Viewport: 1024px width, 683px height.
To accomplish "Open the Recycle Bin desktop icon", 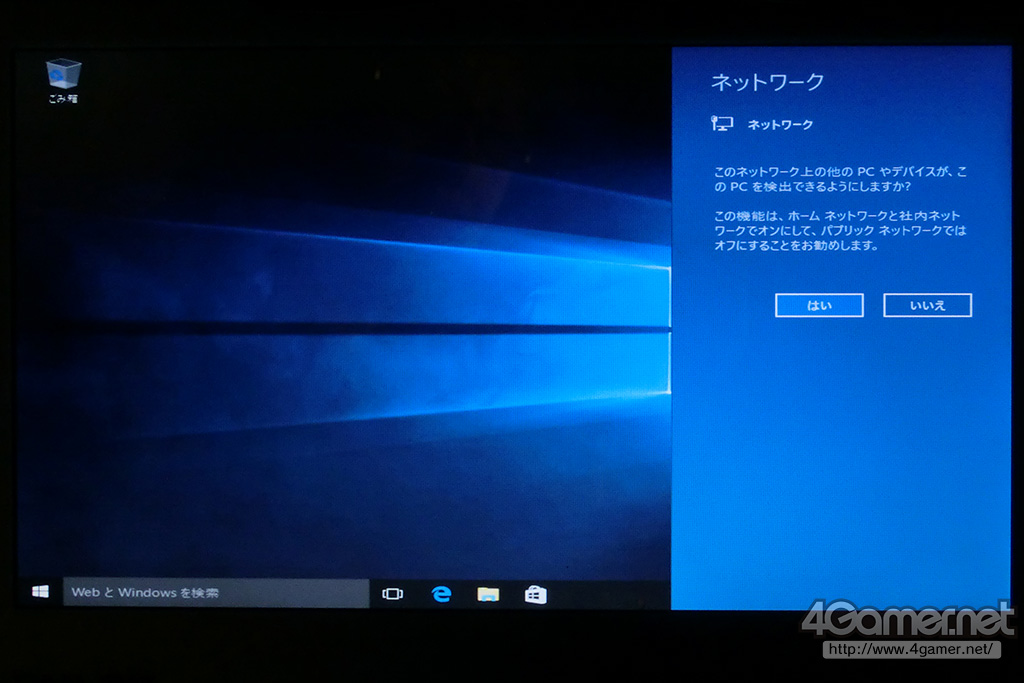I will coord(63,80).
